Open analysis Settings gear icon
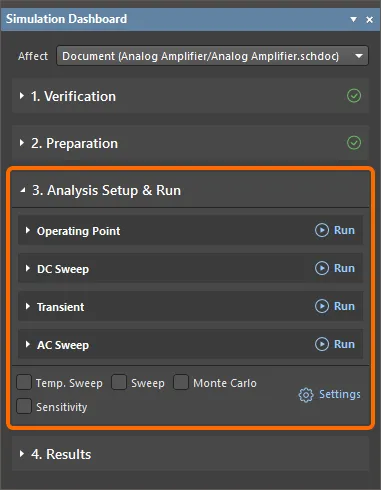The width and height of the screenshot is (381, 490). pos(306,395)
